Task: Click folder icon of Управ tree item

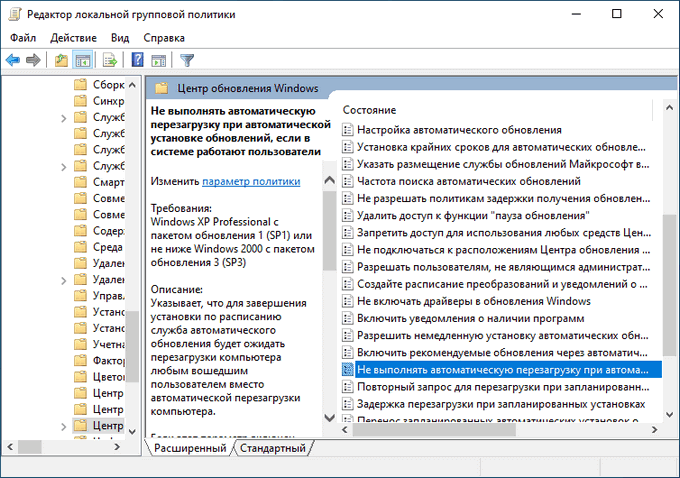Action: (x=80, y=295)
